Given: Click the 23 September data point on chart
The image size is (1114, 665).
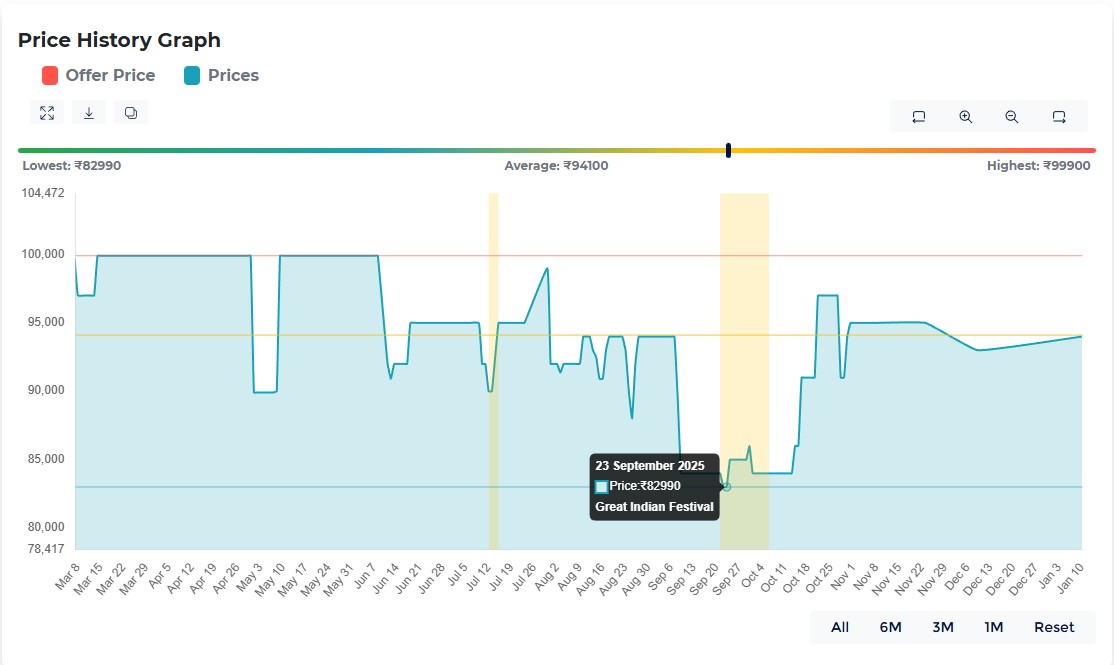Looking at the screenshot, I should [727, 487].
